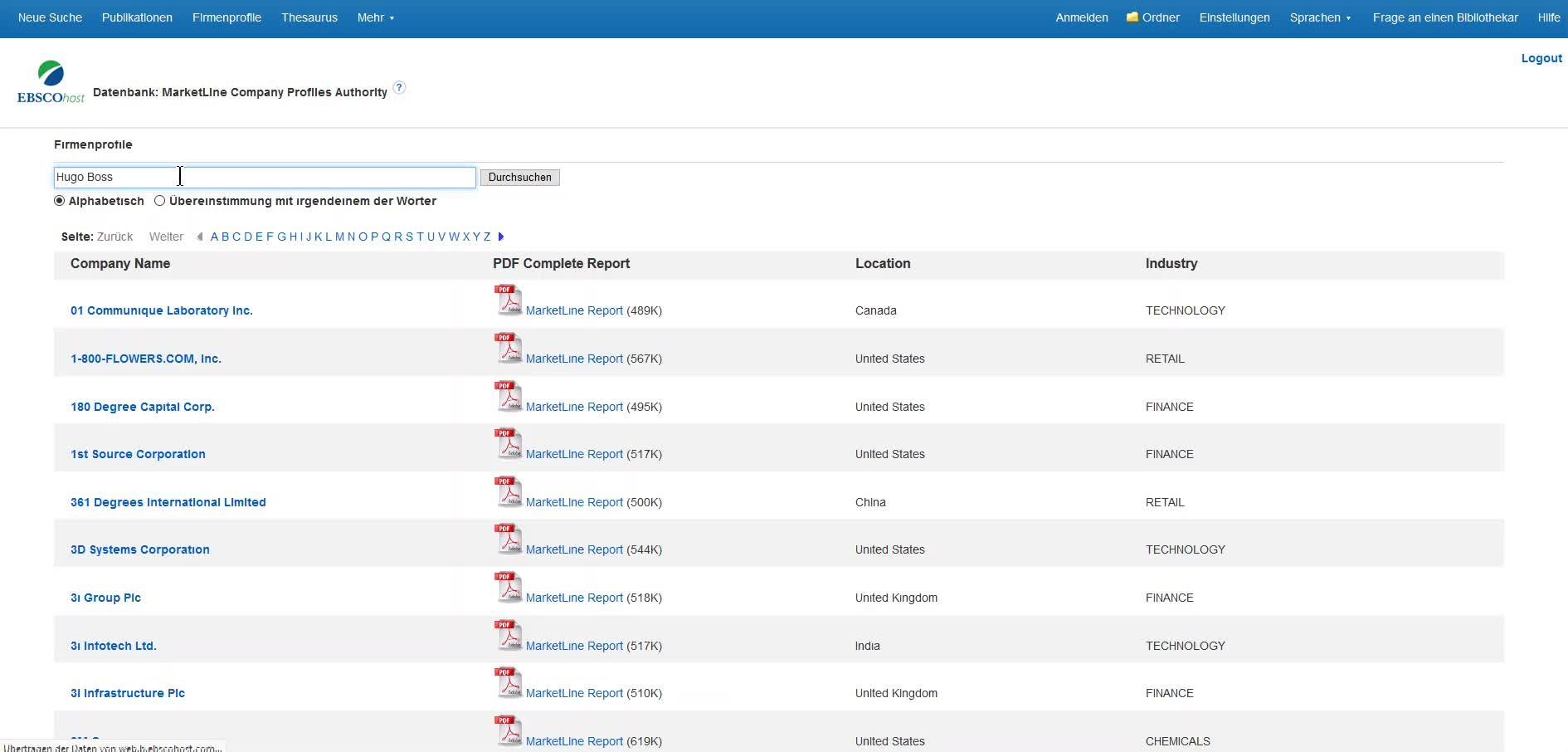Click Canada location cell
This screenshot has height=752, width=1568.
[876, 310]
